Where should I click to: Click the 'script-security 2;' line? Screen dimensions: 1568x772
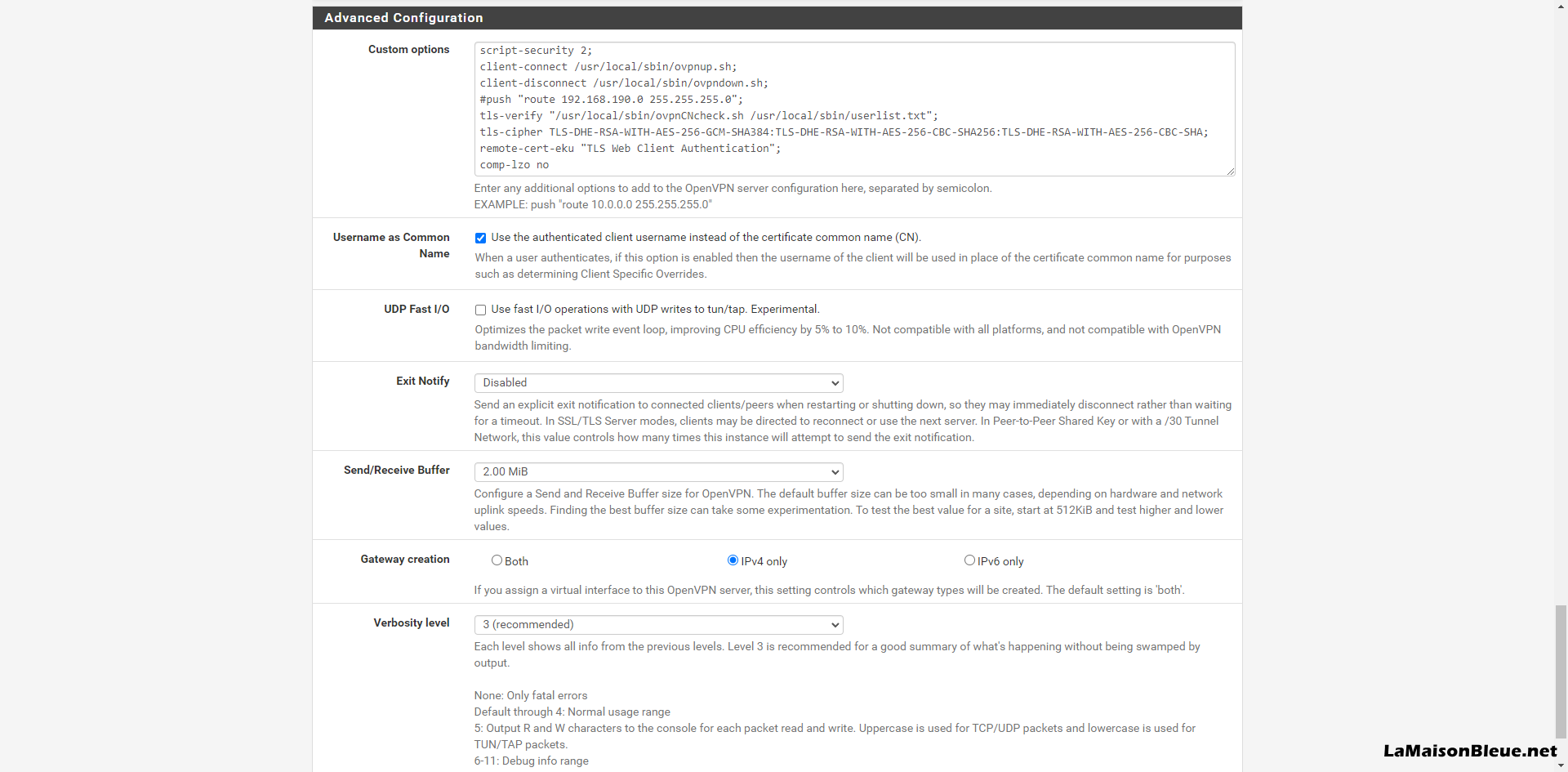pos(536,51)
